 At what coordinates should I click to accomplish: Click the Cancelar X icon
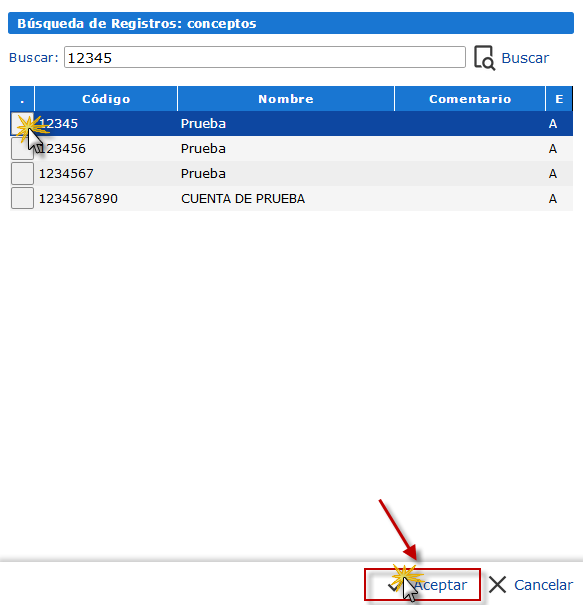coord(497,585)
